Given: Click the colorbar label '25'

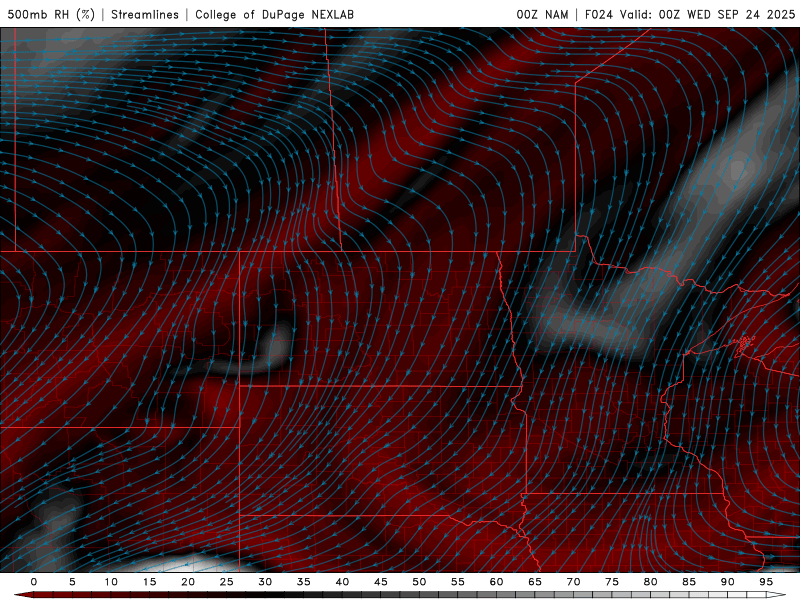Looking at the screenshot, I should pyautogui.click(x=227, y=582).
